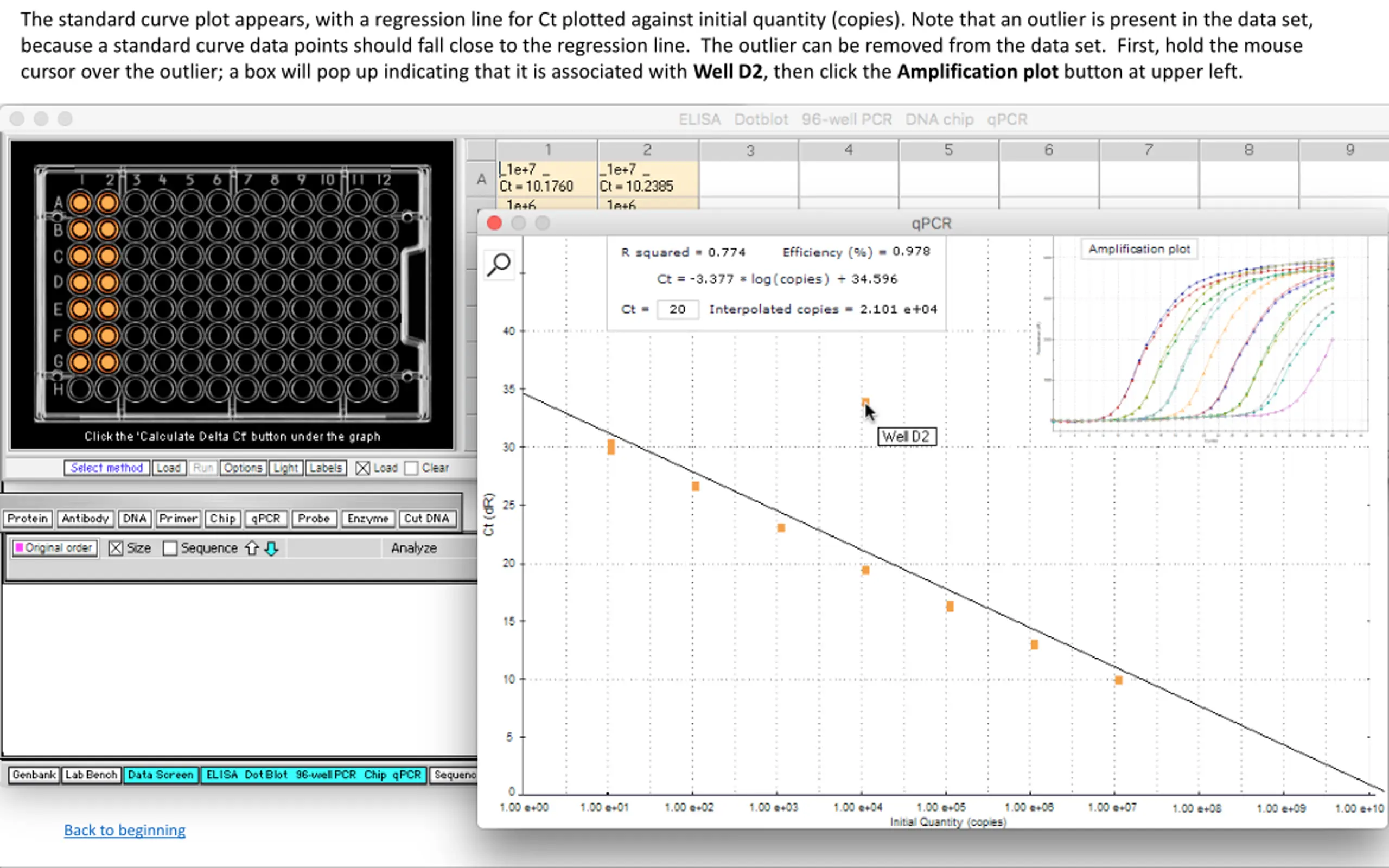This screenshot has width=1389, height=868.
Task: Uncheck the Size checkbox
Action: (x=116, y=548)
